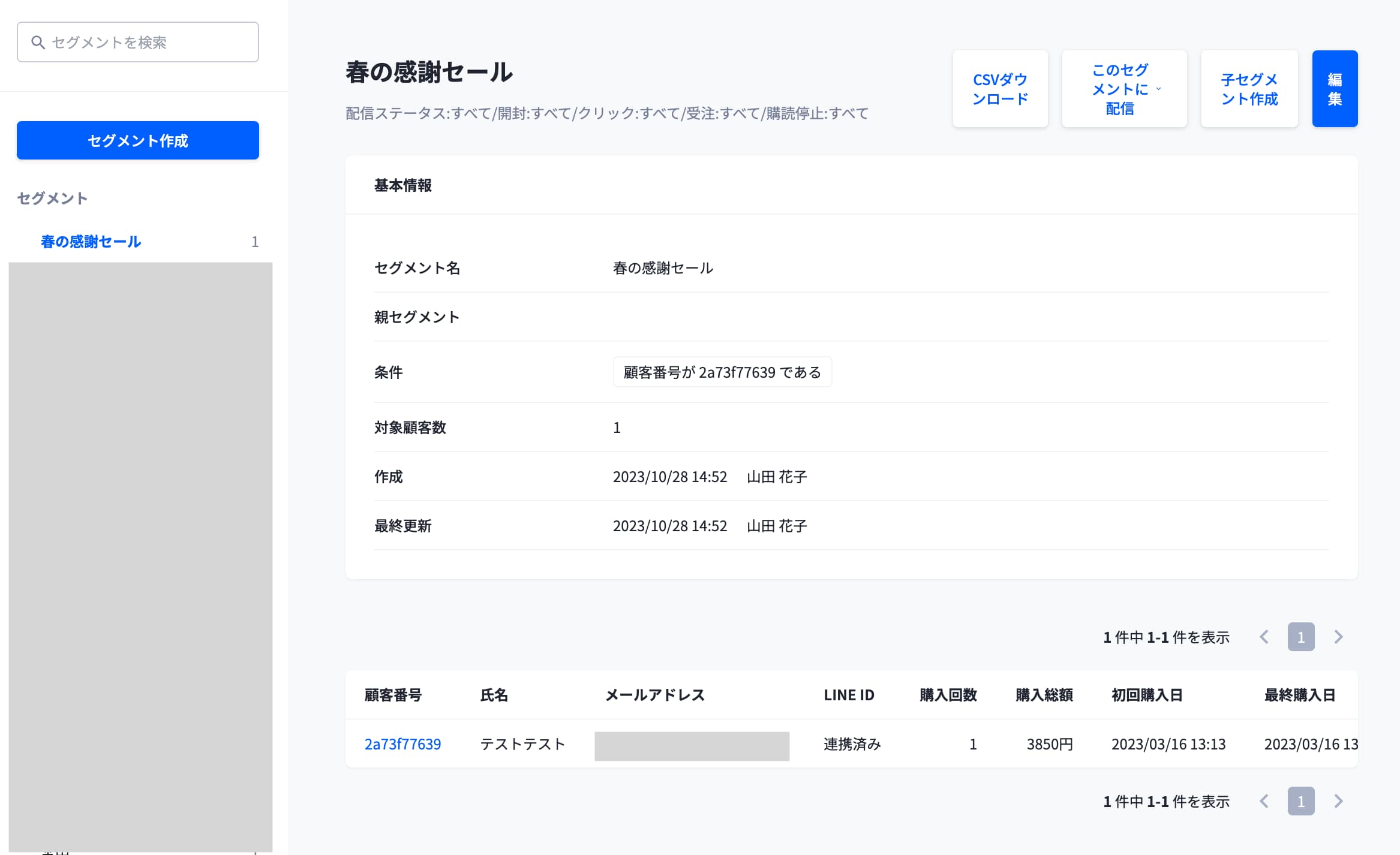Go to next page in top pagination
Viewport: 1400px width, 855px height.
coord(1338,637)
